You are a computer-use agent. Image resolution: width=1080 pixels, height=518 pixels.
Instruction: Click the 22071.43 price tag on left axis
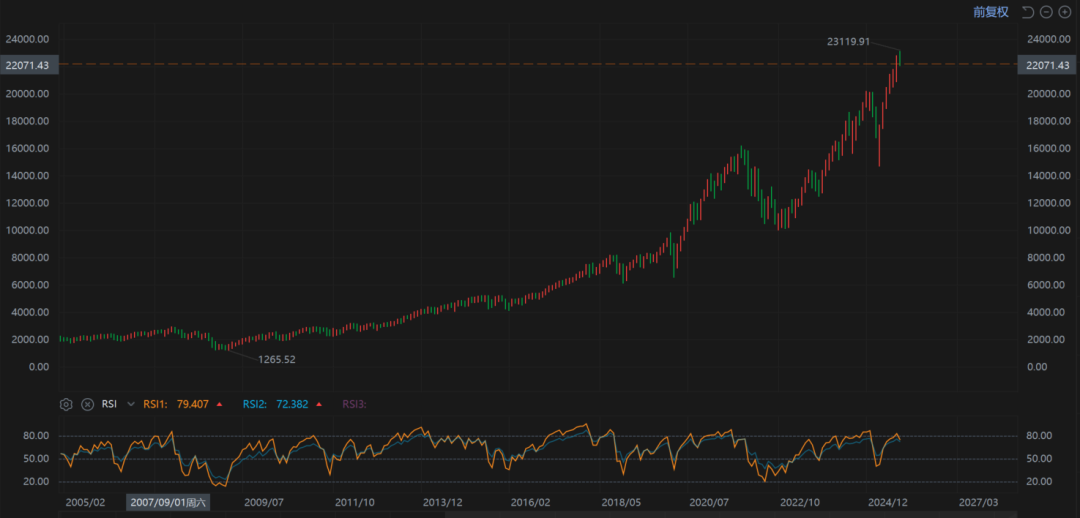(x=30, y=65)
